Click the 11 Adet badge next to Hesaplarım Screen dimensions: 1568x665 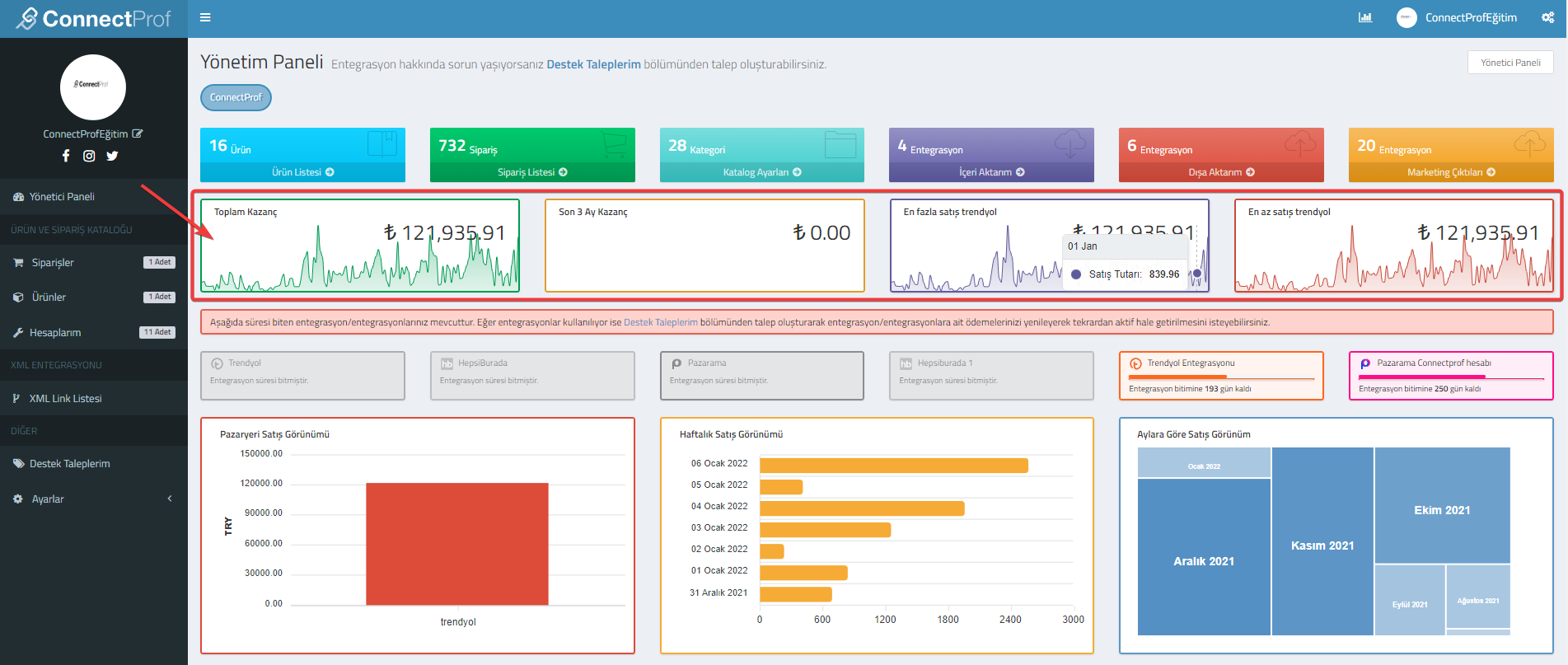[157, 332]
